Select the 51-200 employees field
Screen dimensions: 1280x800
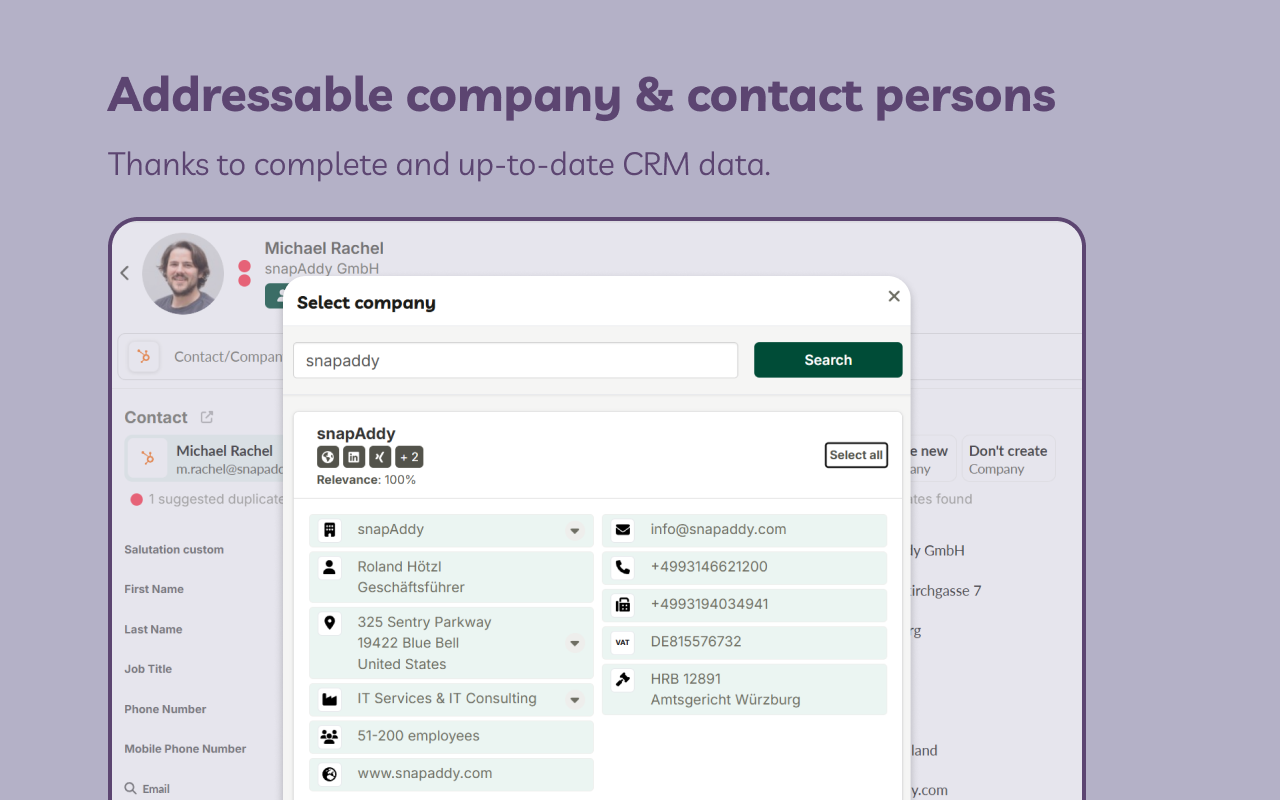point(451,737)
